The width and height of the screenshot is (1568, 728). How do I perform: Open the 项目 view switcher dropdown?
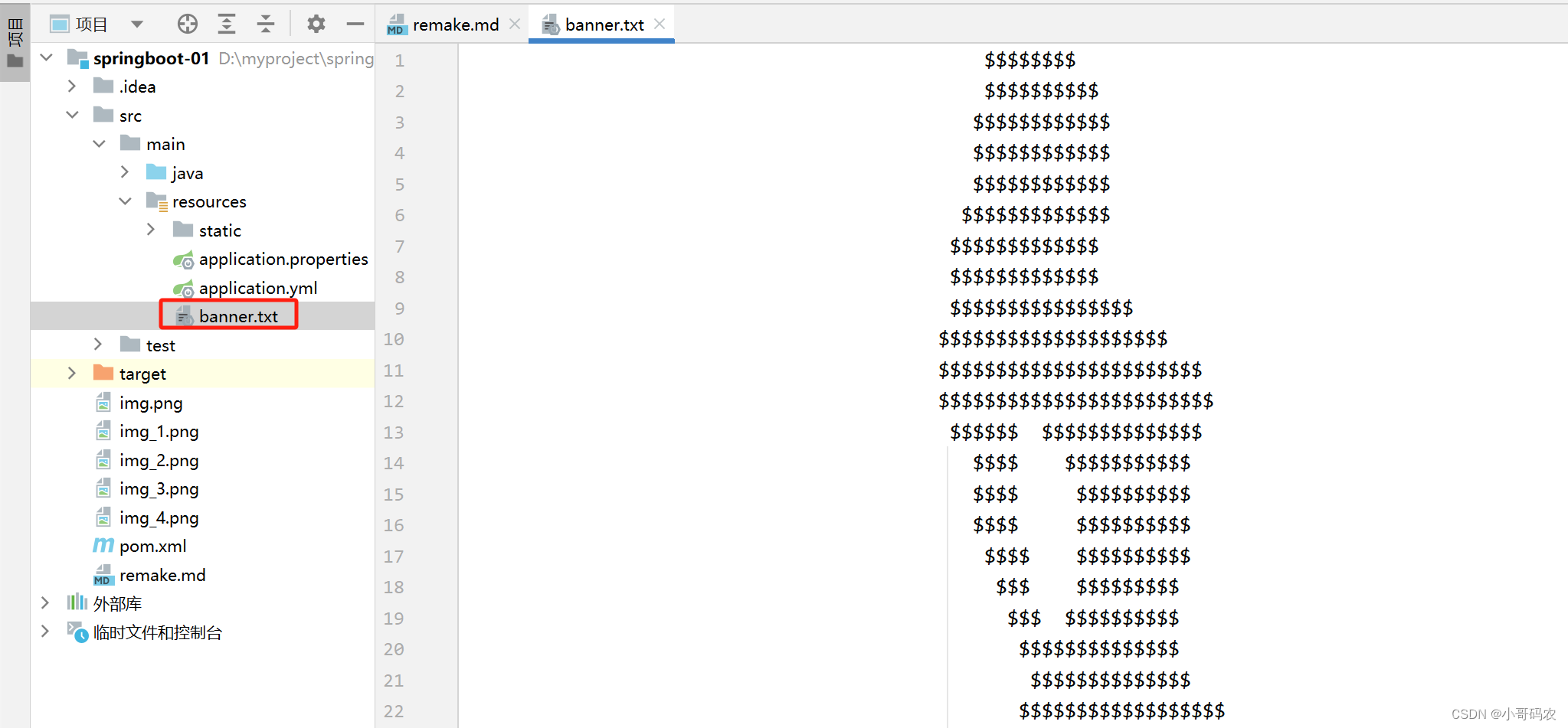[137, 24]
